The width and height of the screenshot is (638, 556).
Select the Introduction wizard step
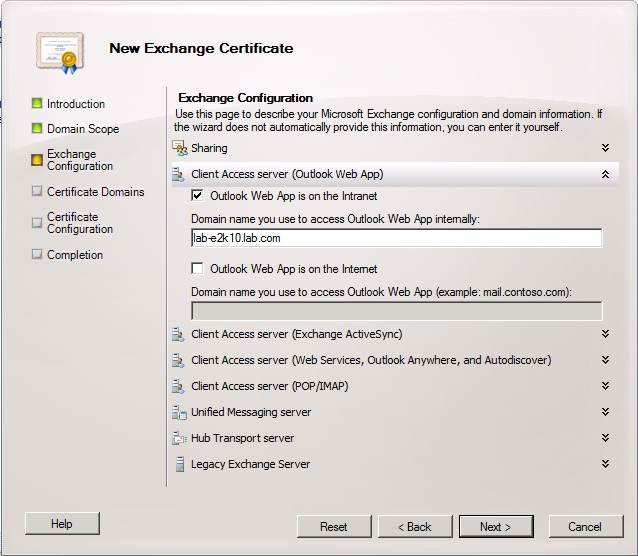pyautogui.click(x=76, y=104)
